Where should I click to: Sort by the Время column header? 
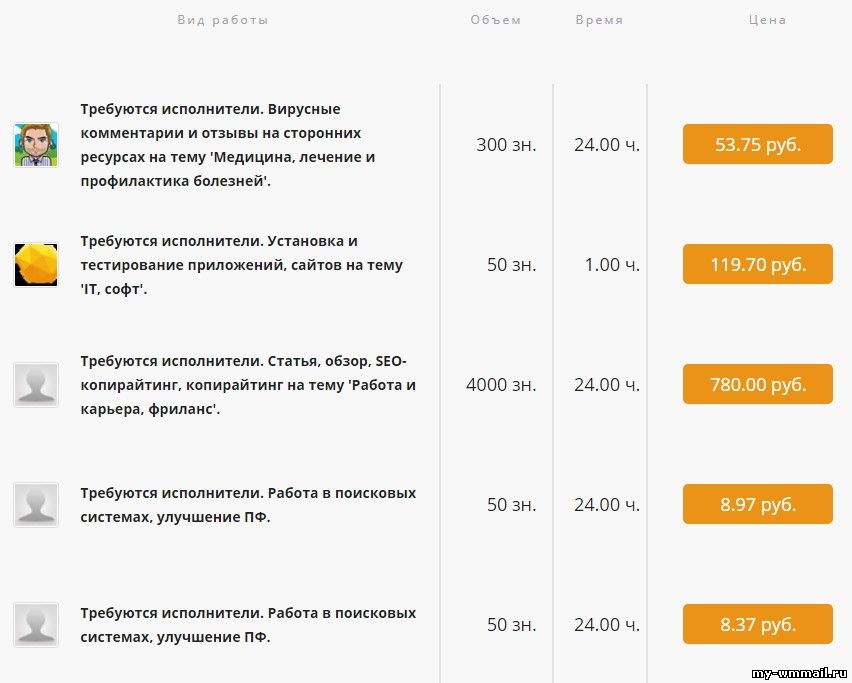(x=599, y=20)
